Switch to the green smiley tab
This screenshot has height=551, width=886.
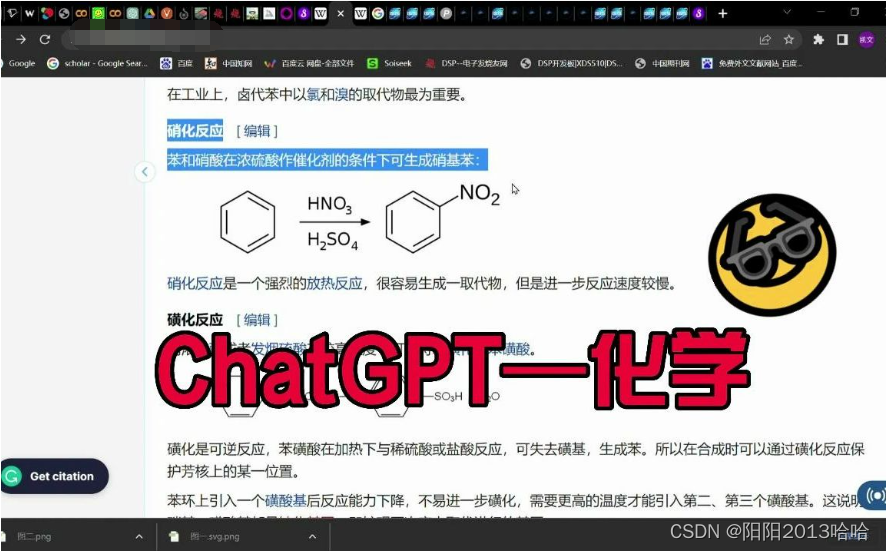click(x=98, y=13)
